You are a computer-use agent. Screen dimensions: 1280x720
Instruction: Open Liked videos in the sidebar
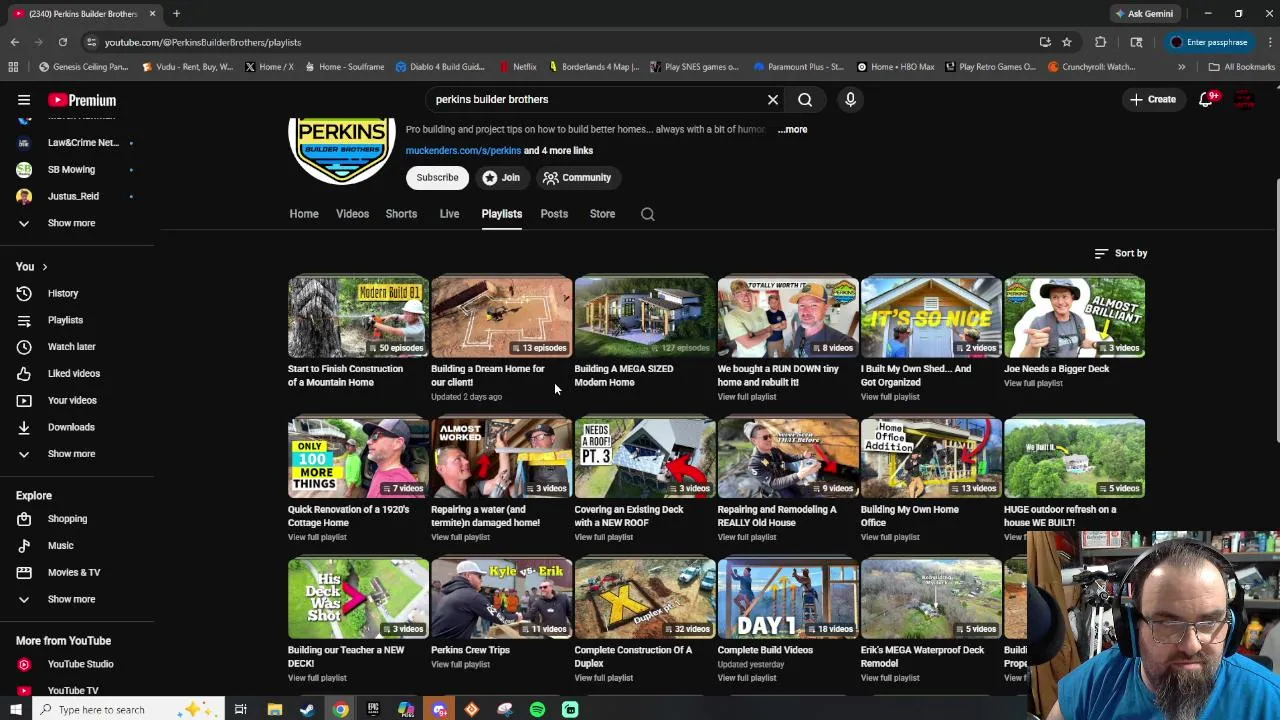[73, 373]
